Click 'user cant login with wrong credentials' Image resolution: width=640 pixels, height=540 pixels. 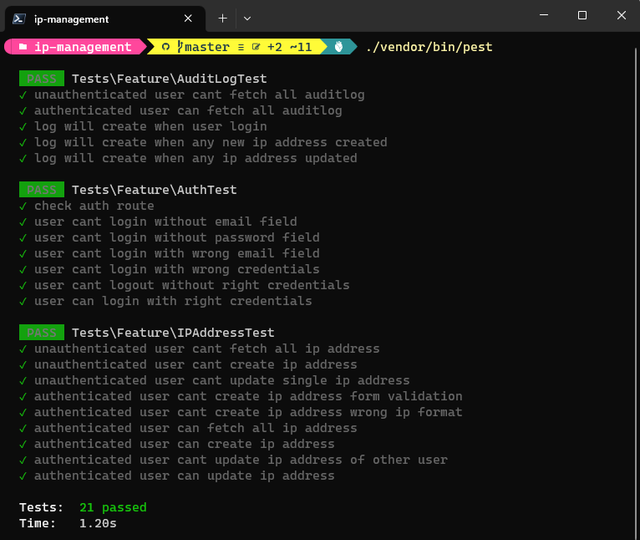pos(177,269)
